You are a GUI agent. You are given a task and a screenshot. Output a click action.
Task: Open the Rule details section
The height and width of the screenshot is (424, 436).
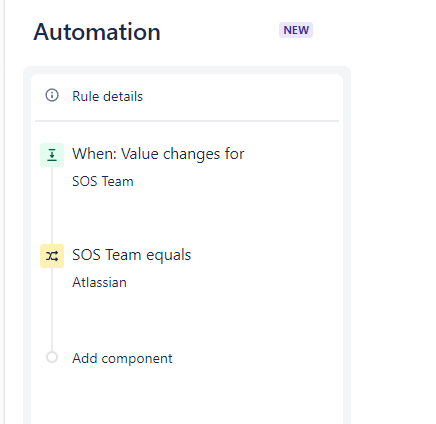[187, 96]
